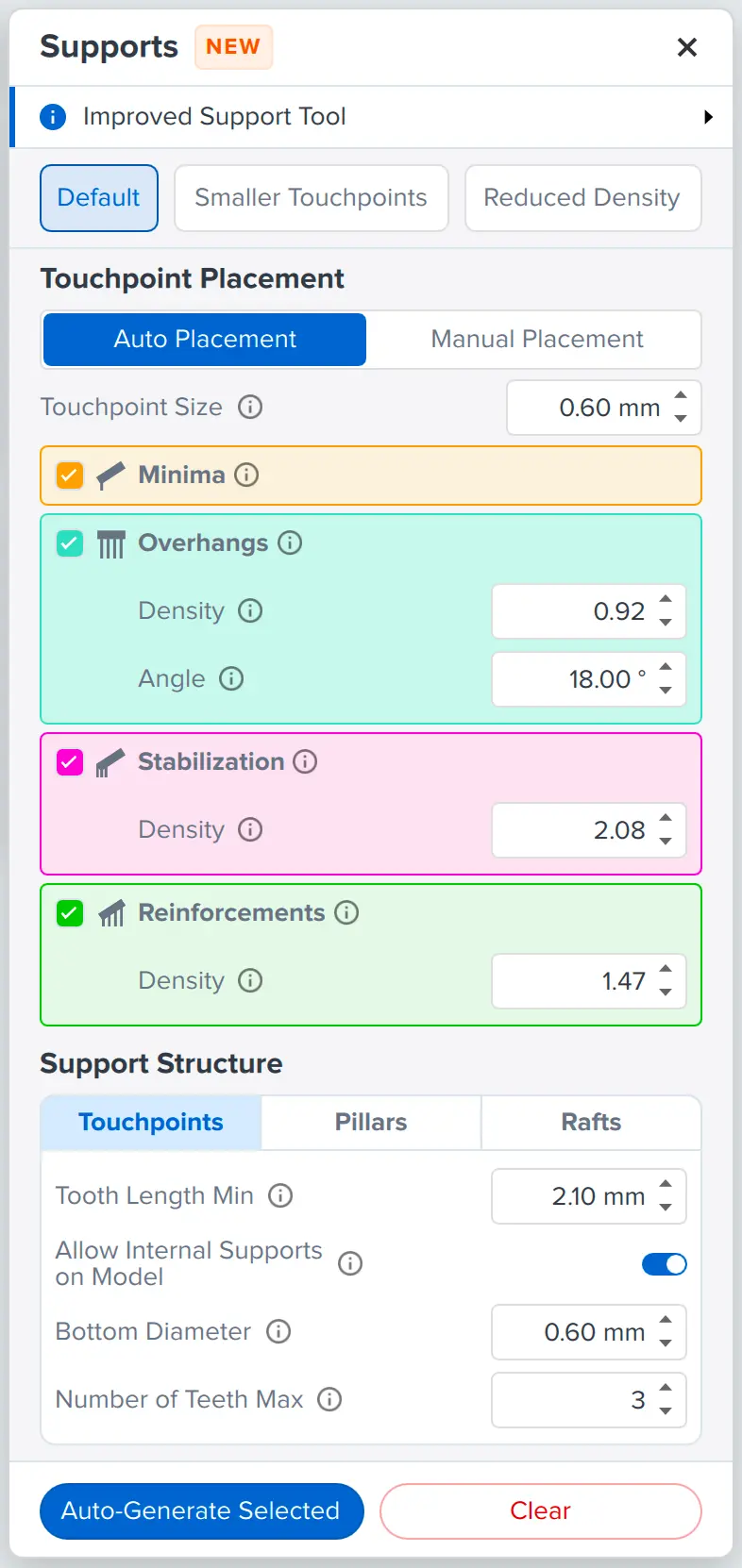
Task: Click the info icon next to Touchpoint Size
Action: click(250, 408)
